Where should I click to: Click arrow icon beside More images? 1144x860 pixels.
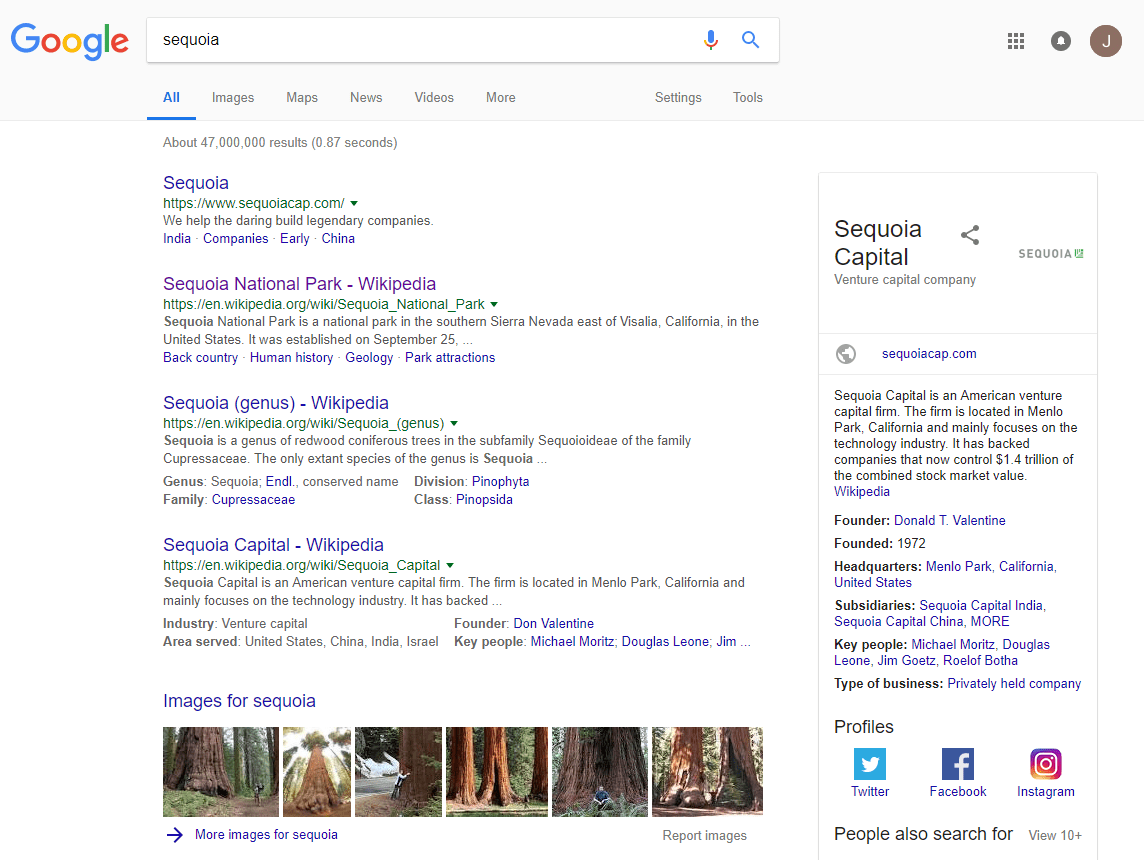(174, 834)
